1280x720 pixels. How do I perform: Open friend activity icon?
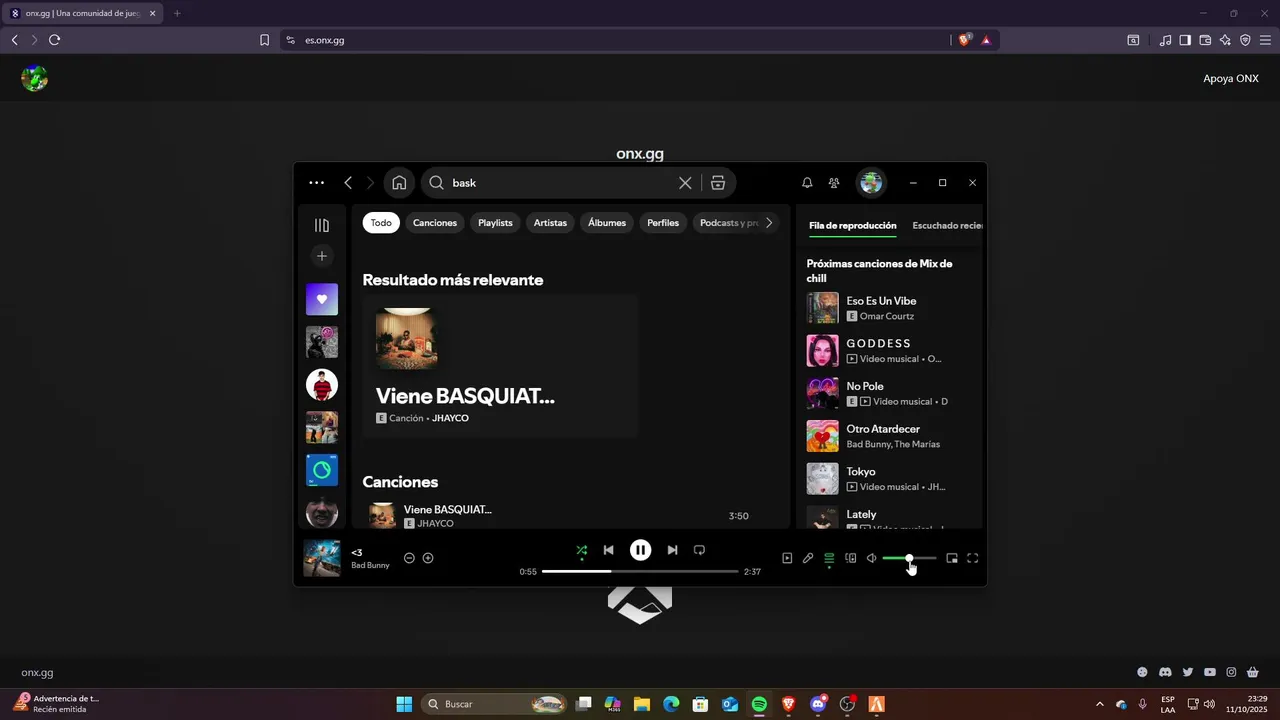(834, 183)
